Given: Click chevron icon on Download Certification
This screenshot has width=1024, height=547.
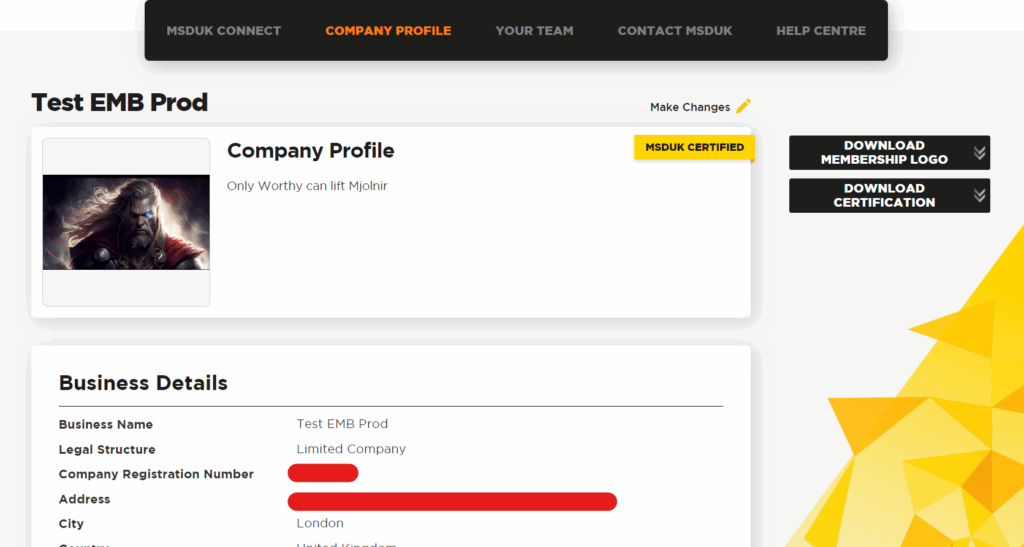Looking at the screenshot, I should tap(979, 195).
